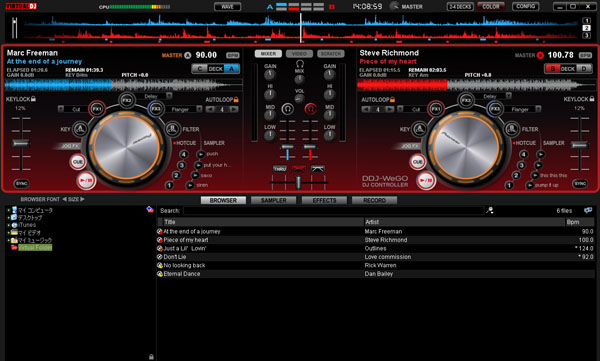
Task: Expand the iTunes tree node
Action: click(8, 225)
